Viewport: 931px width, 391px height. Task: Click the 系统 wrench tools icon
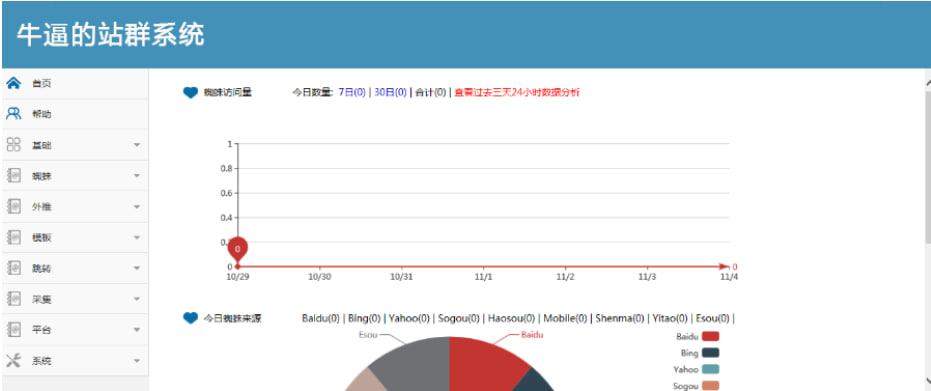pos(13,360)
